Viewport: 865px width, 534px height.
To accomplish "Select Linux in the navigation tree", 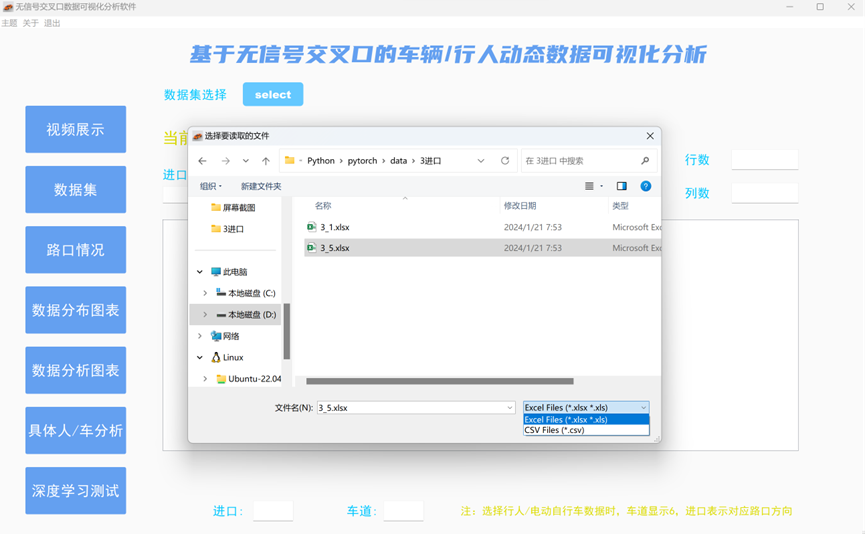I will point(227,357).
